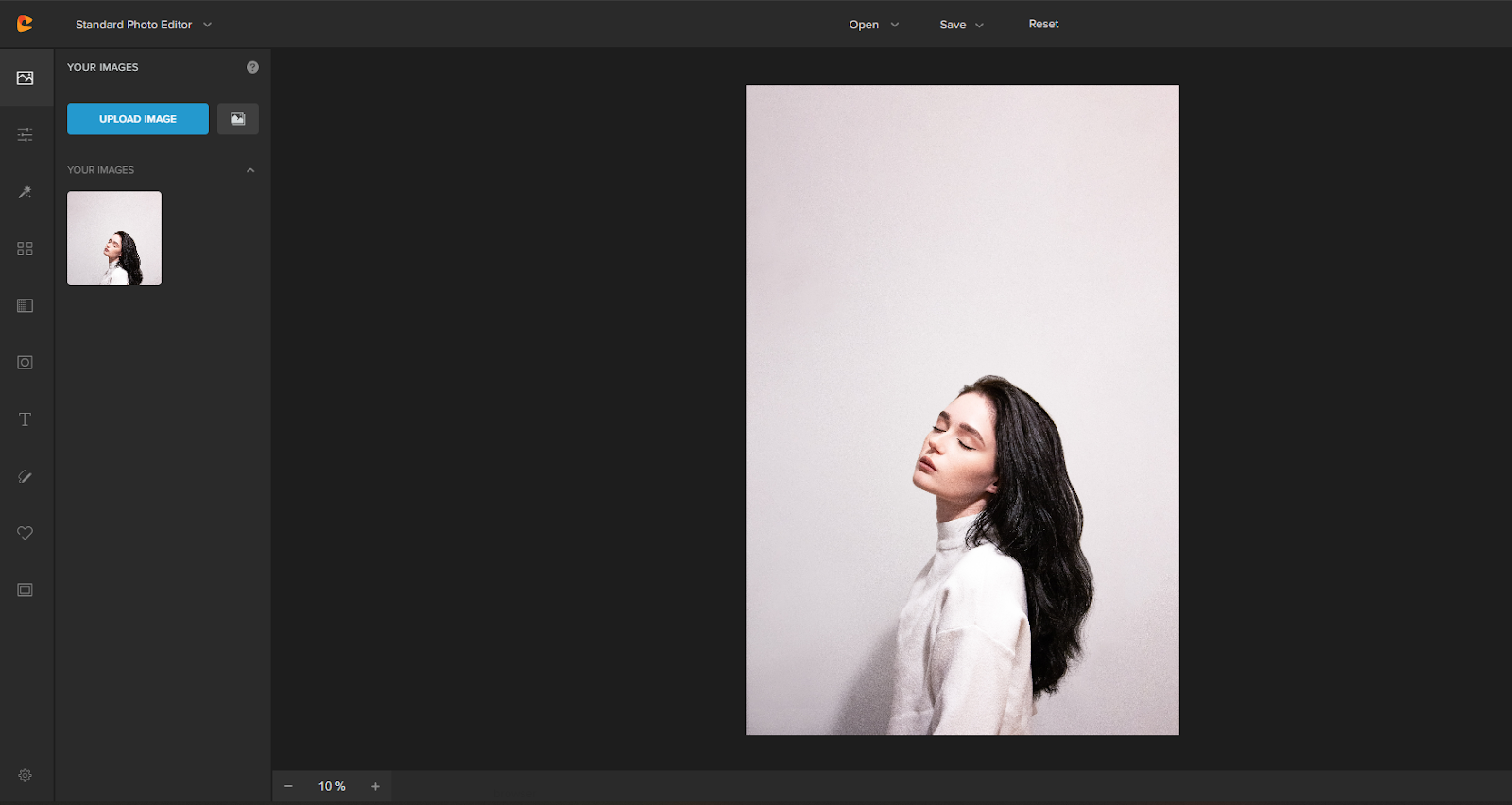Collapse the Your Images section

pyautogui.click(x=250, y=170)
